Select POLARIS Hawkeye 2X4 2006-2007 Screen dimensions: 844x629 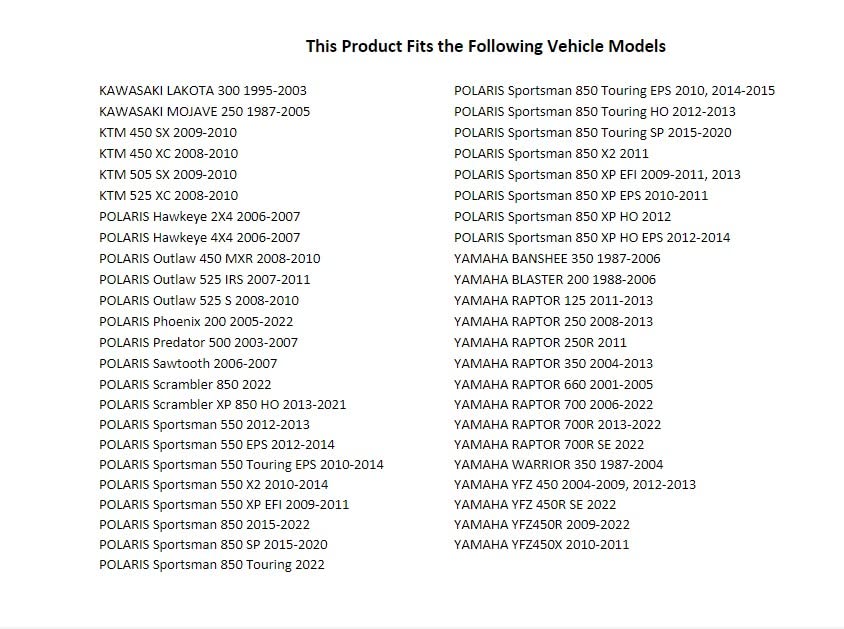click(200, 216)
